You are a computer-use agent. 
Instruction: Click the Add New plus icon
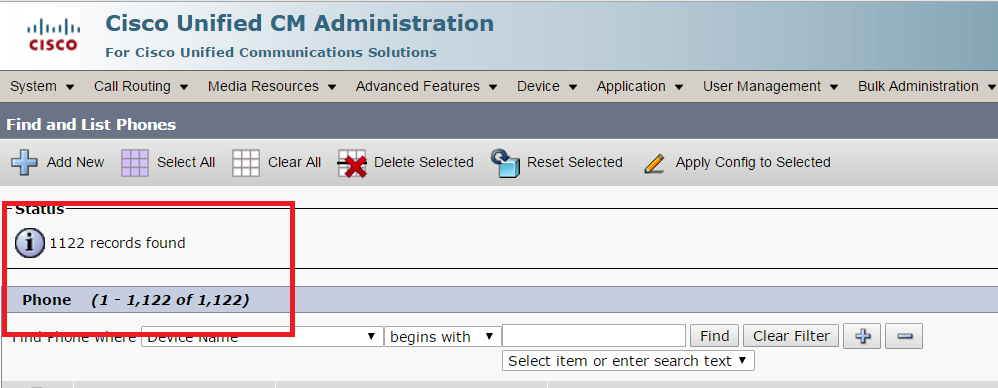click(24, 162)
